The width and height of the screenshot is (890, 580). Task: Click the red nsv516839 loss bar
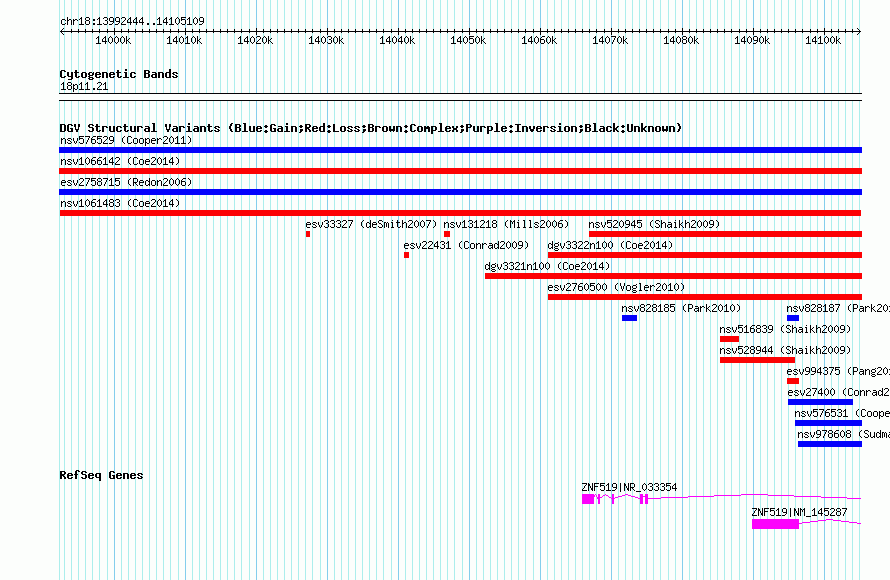click(729, 339)
